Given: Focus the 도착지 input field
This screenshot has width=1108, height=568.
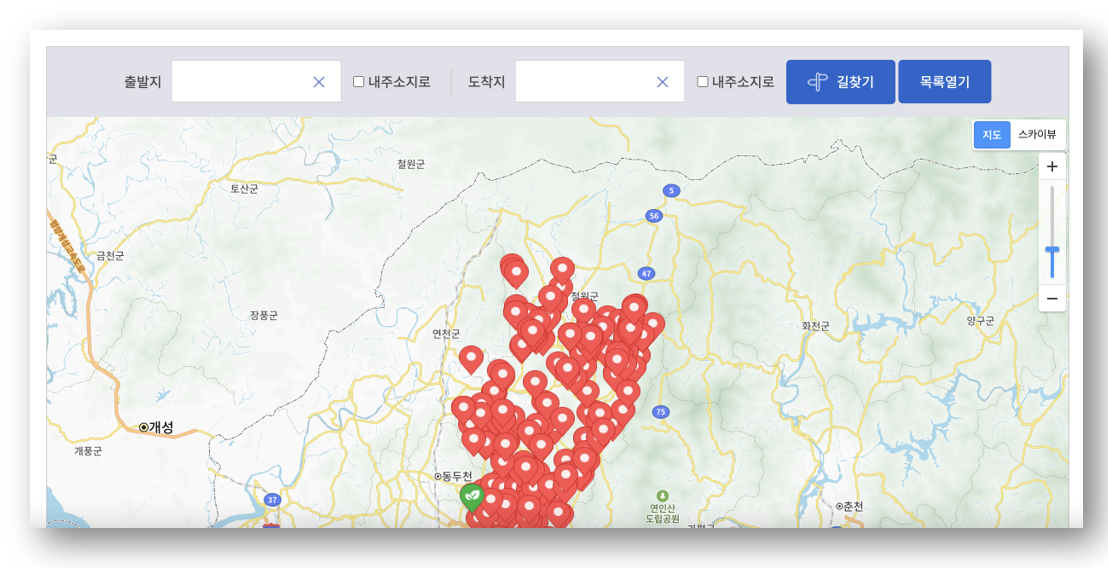Looking at the screenshot, I should pos(599,82).
